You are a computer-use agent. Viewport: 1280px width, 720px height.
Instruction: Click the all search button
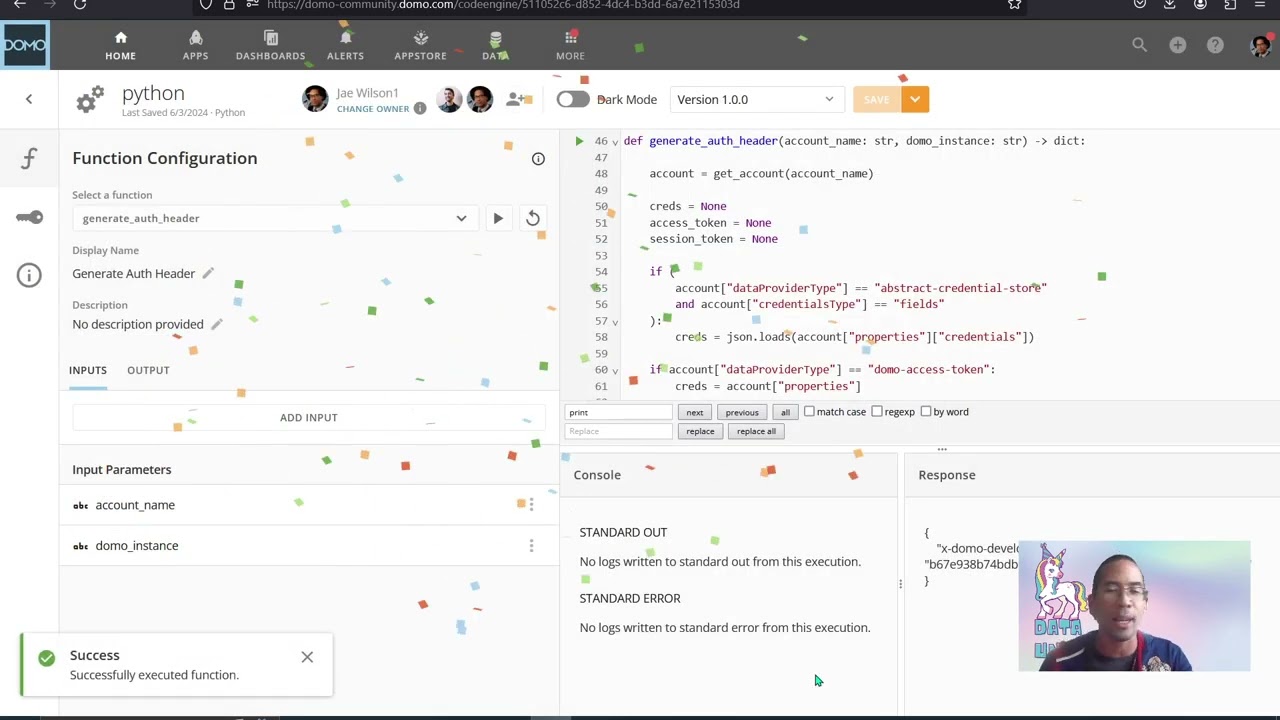pos(785,412)
